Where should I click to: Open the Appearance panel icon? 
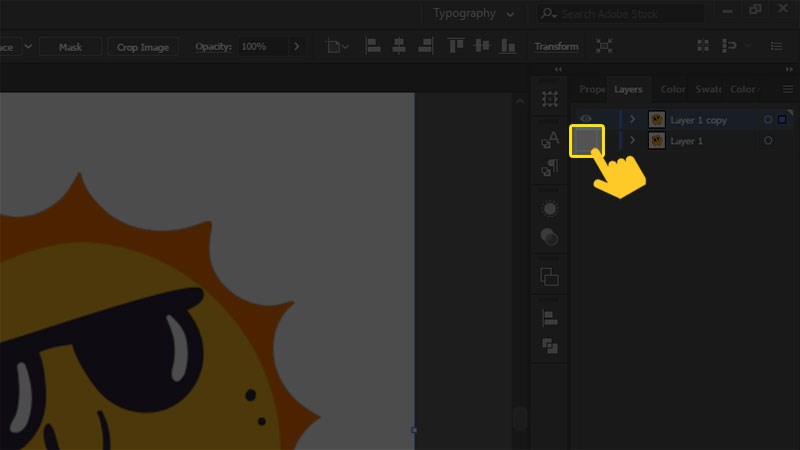tap(550, 209)
